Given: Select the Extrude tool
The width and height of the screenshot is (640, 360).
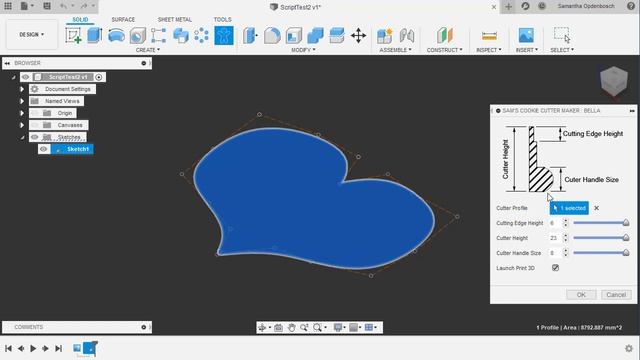Looking at the screenshot, I should click(95, 36).
